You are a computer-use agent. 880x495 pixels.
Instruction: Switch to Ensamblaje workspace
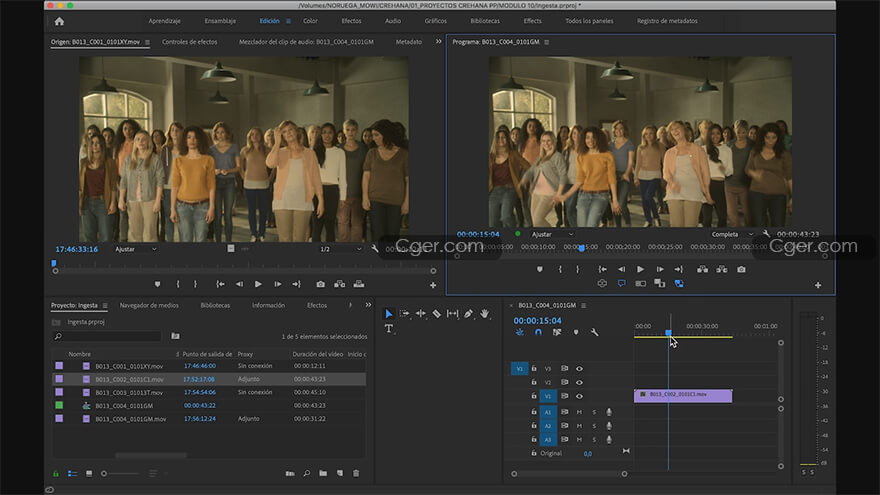[220, 21]
